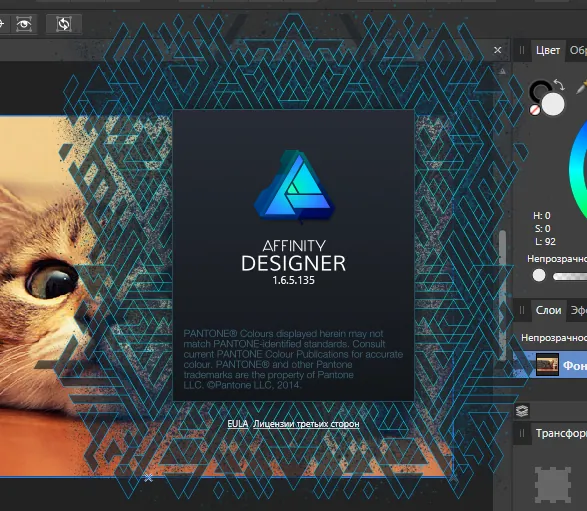Click the PANTONE colours disclaimer text
The image size is (587, 511).
click(293, 359)
